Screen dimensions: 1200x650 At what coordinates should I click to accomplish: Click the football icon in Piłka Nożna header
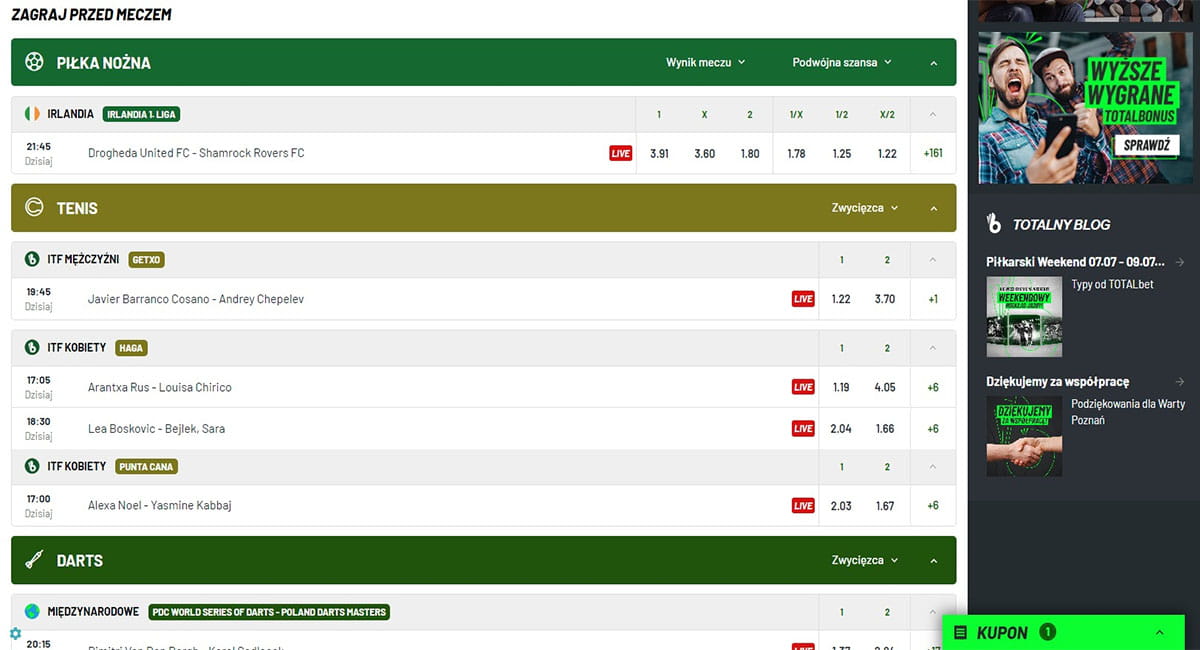coord(34,62)
